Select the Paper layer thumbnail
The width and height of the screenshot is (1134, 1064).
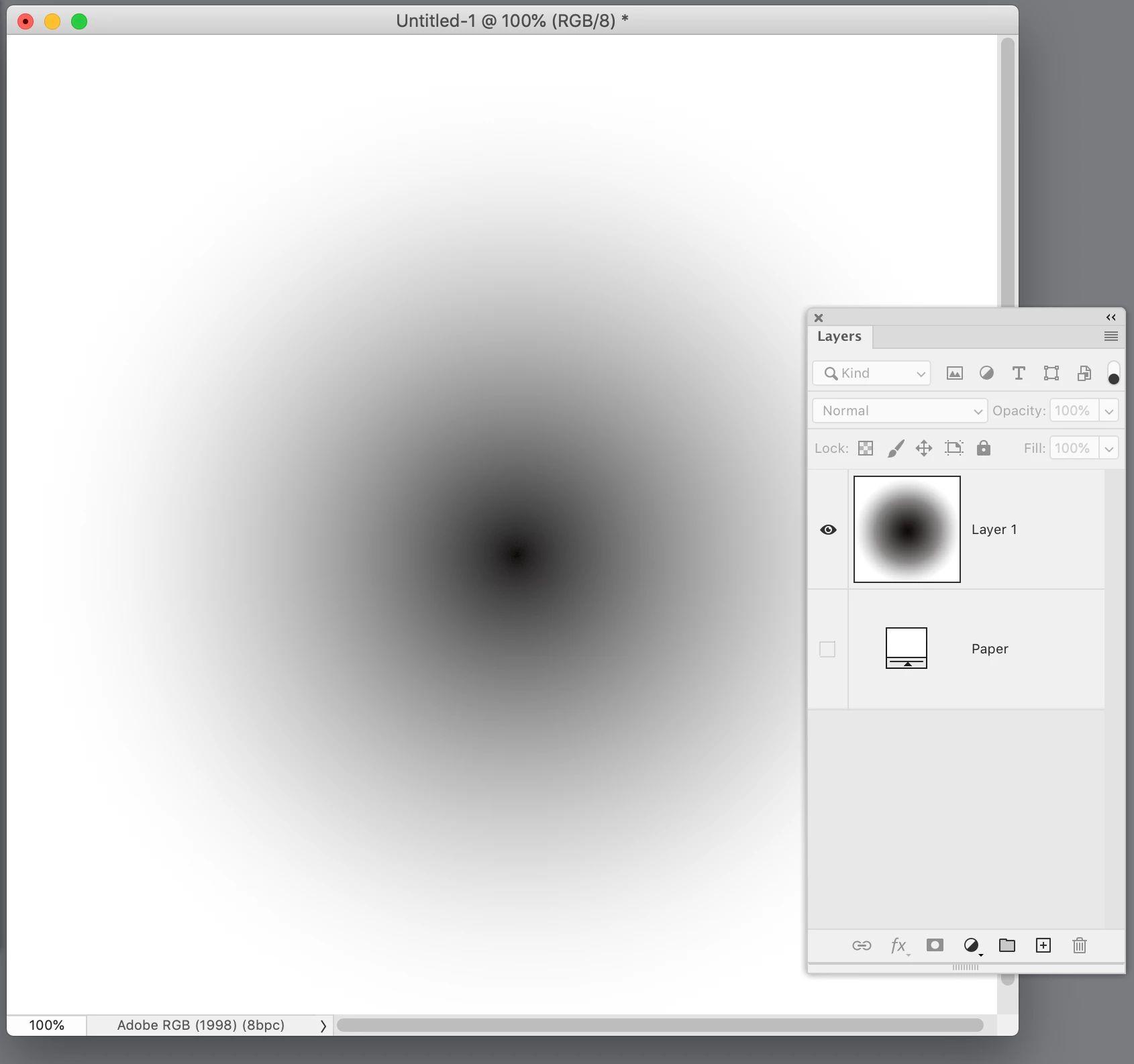click(x=907, y=648)
